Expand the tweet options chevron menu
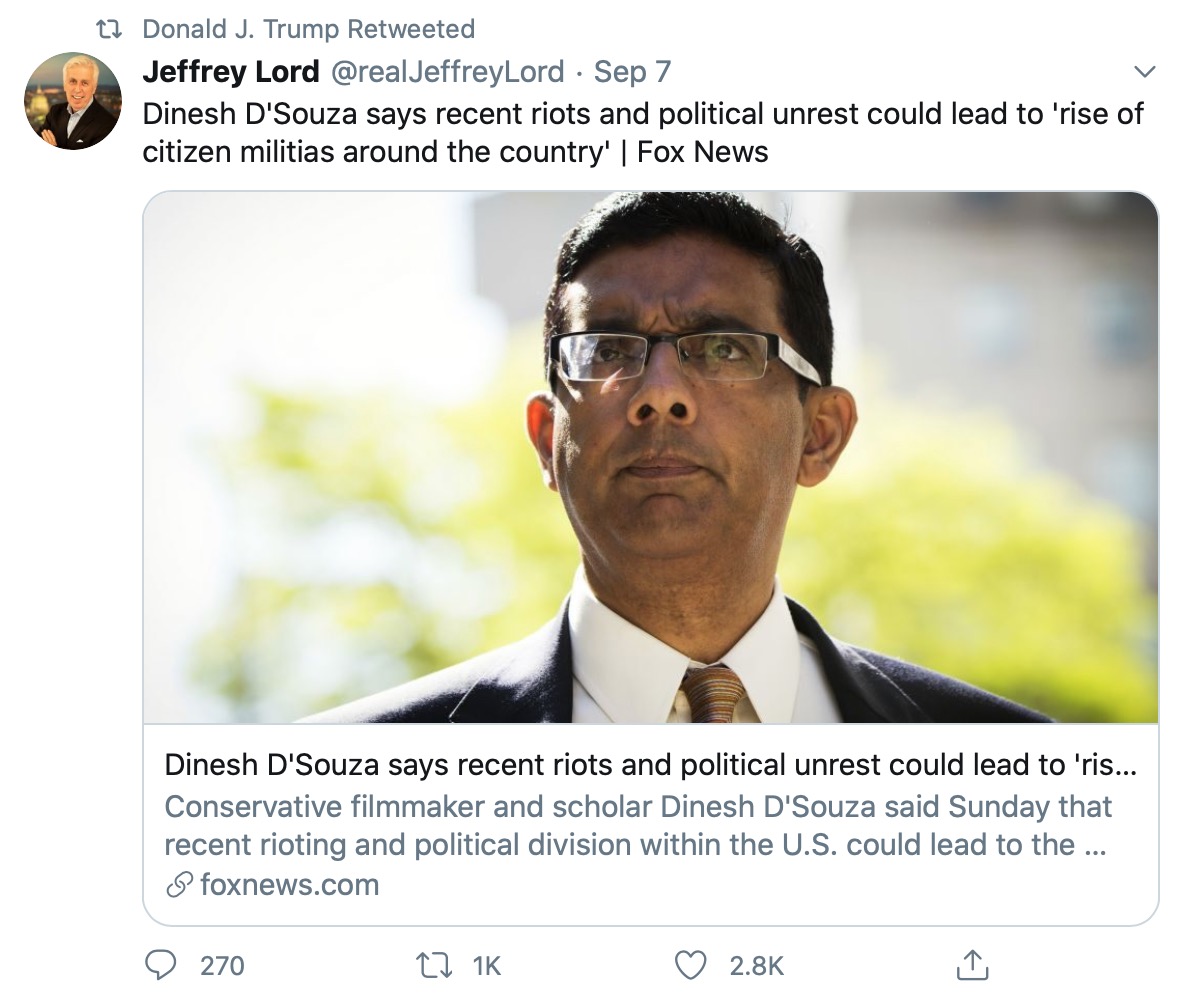Viewport: 1178px width, 1004px height. tap(1143, 72)
